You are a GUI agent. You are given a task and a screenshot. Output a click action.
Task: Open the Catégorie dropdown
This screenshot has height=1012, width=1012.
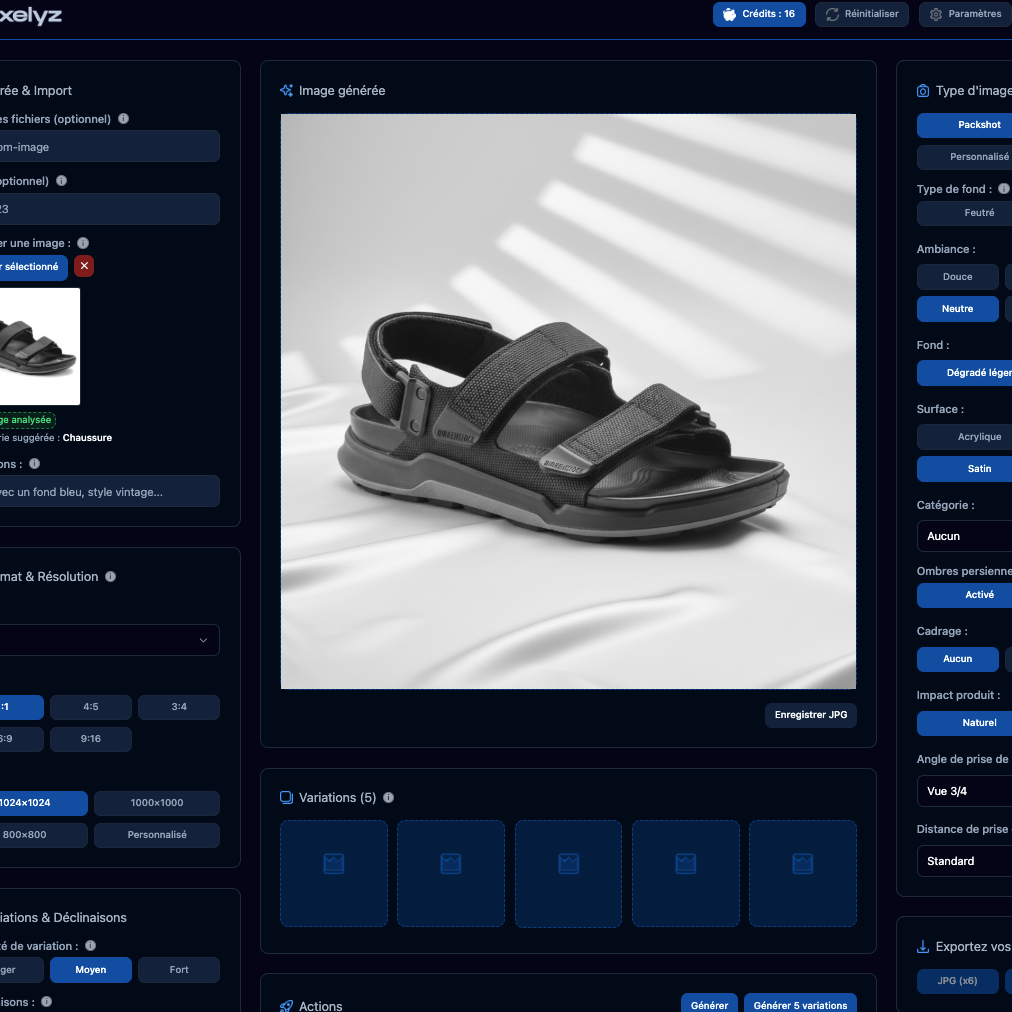965,536
